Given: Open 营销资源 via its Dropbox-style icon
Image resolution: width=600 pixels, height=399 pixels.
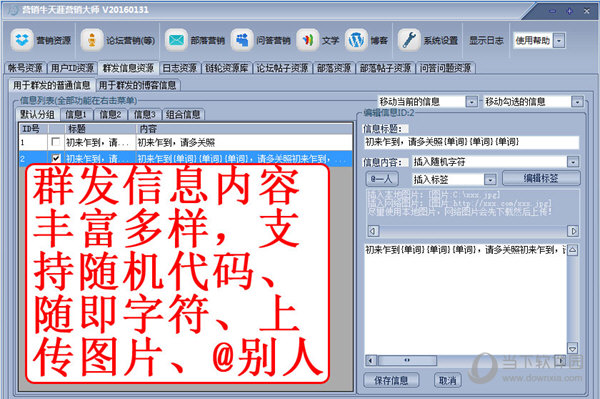Looking at the screenshot, I should (x=22, y=40).
